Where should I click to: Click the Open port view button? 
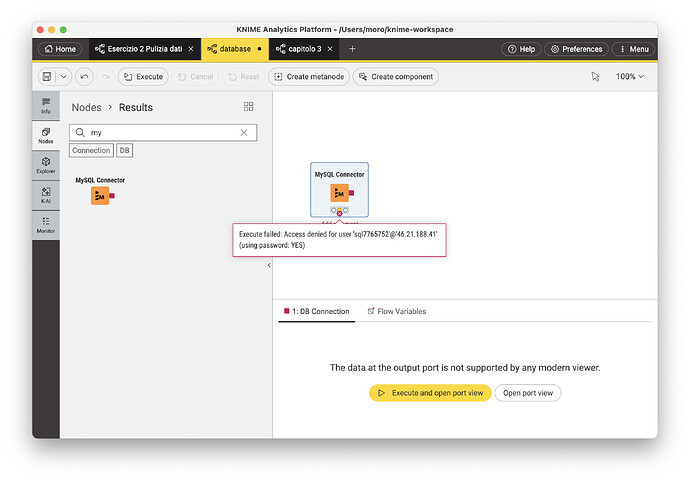coord(528,393)
